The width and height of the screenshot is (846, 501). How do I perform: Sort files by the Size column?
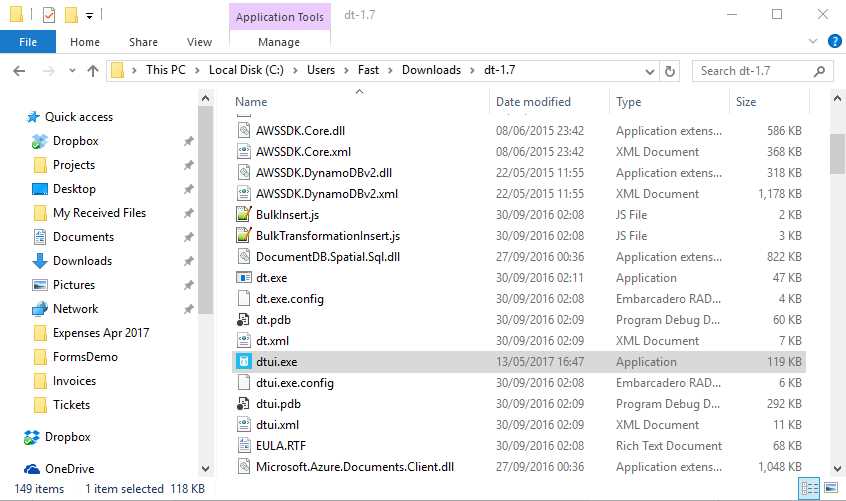pyautogui.click(x=746, y=102)
